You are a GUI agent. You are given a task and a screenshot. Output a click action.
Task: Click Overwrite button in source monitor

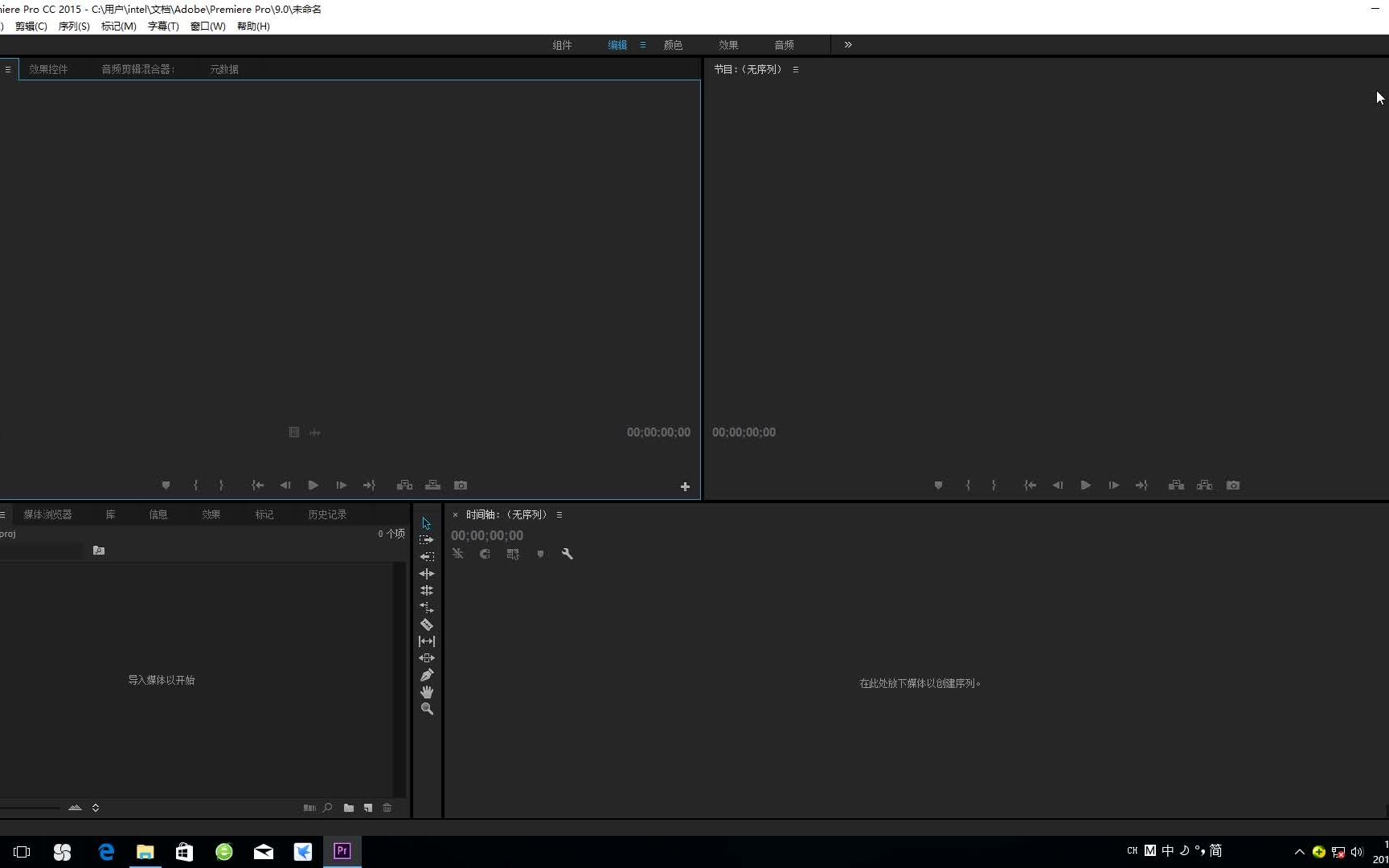(x=432, y=485)
